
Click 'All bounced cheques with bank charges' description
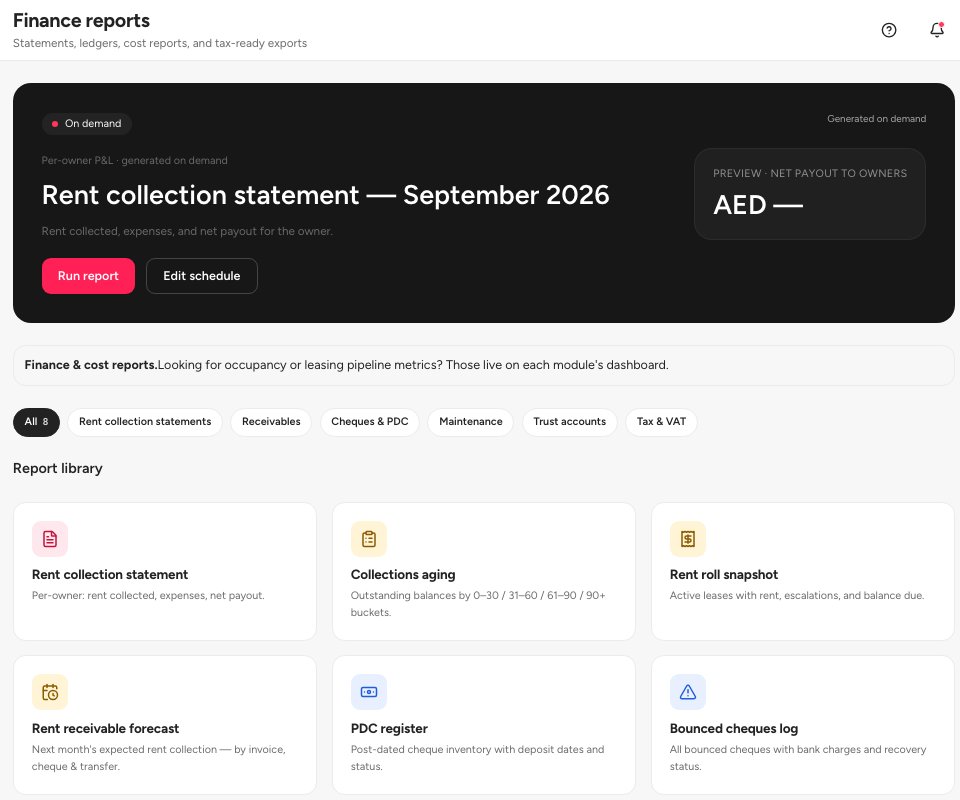click(x=798, y=758)
